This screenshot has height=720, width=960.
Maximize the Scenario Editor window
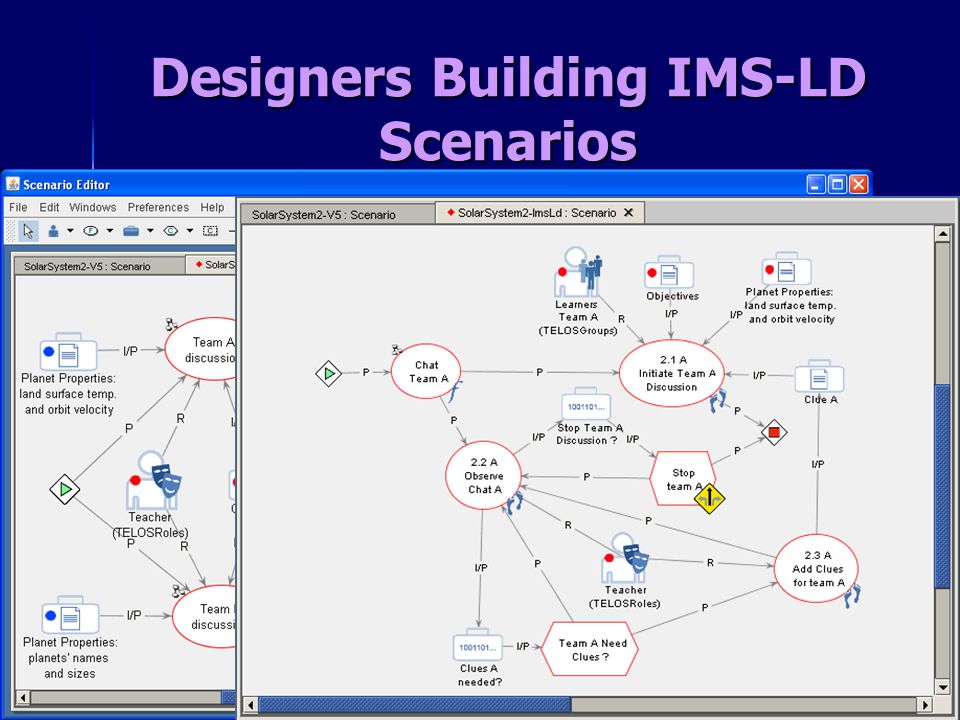pyautogui.click(x=837, y=184)
